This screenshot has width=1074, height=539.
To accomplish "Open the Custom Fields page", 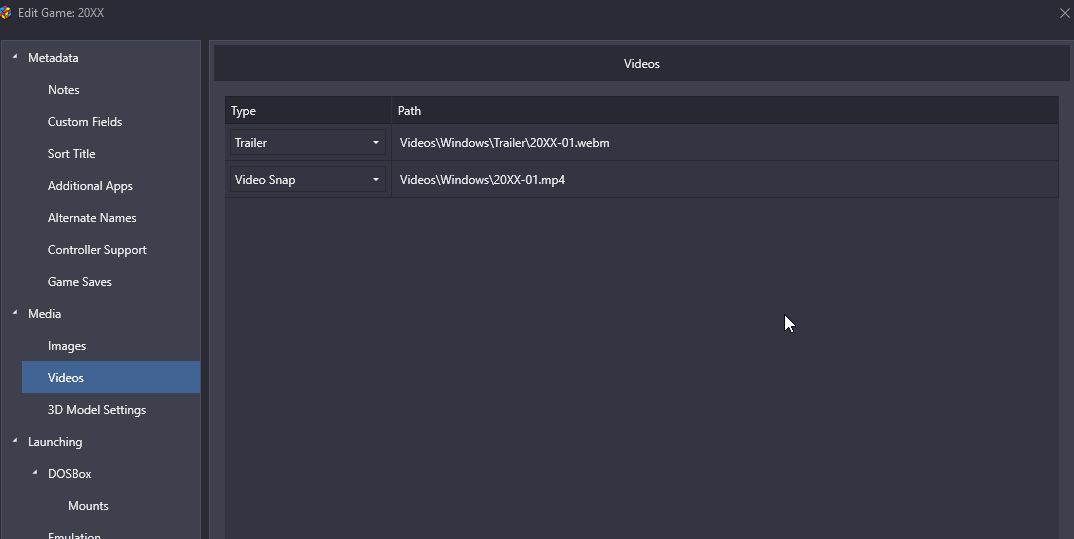I will click(x=85, y=122).
